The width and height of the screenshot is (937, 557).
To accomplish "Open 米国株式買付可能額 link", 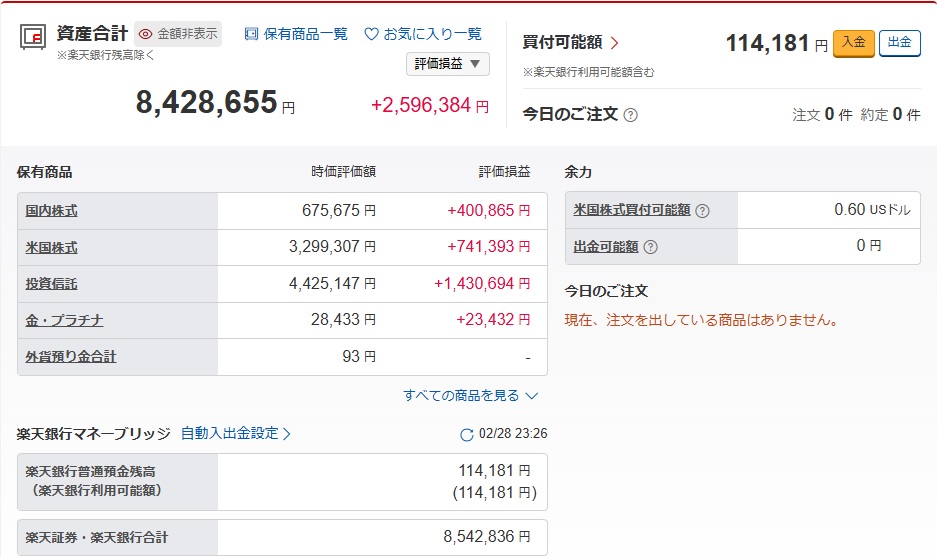I will pos(632,210).
